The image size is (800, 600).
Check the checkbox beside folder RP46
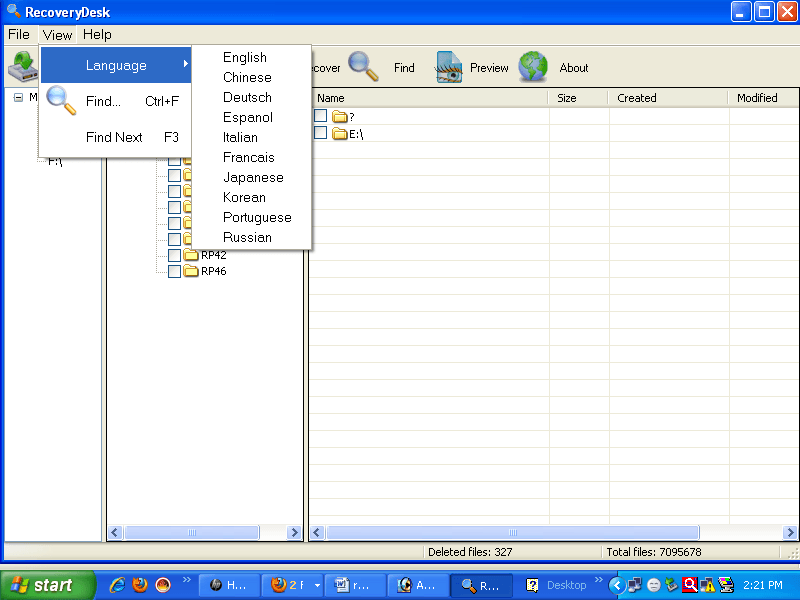click(175, 271)
